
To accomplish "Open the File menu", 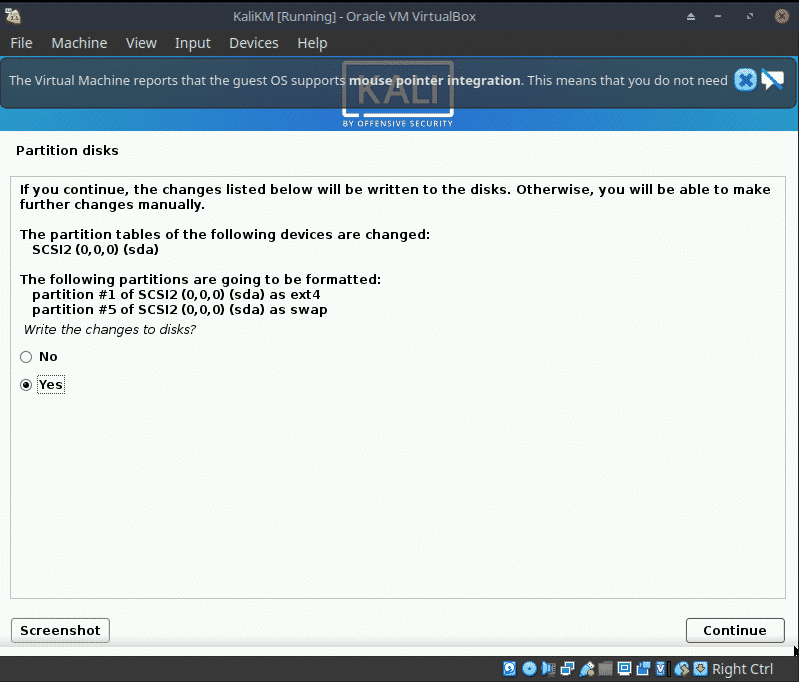I will pyautogui.click(x=21, y=43).
